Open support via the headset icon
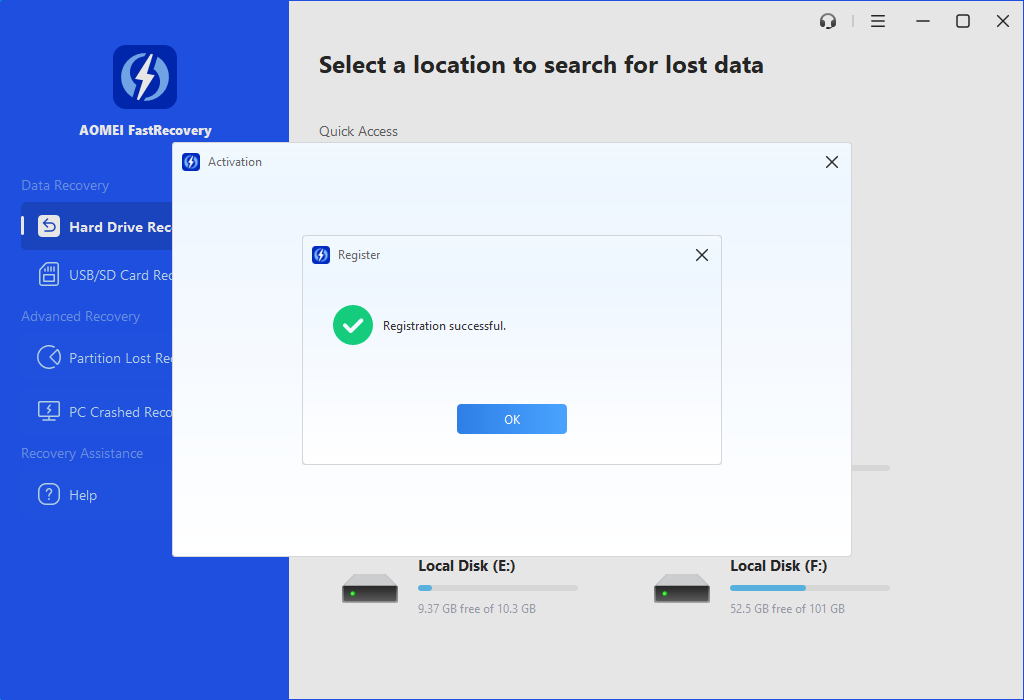 pos(827,21)
